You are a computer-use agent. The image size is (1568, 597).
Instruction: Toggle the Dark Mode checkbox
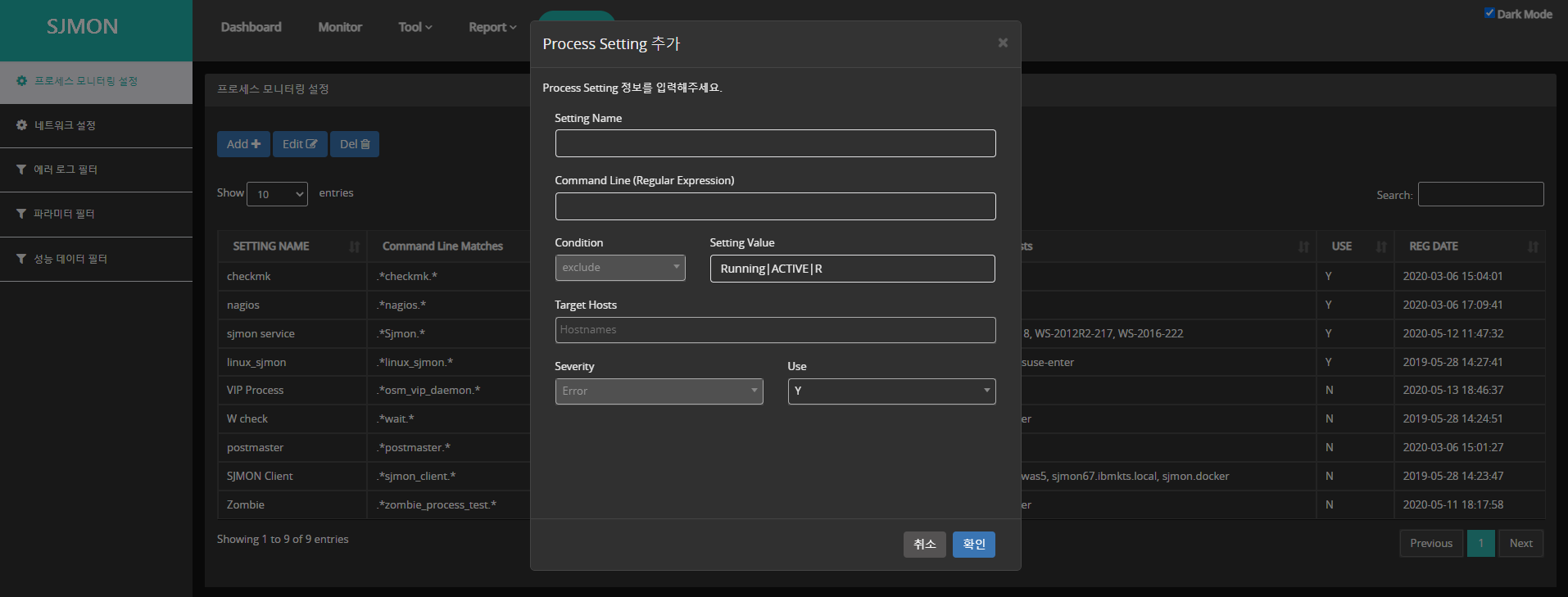(1489, 13)
